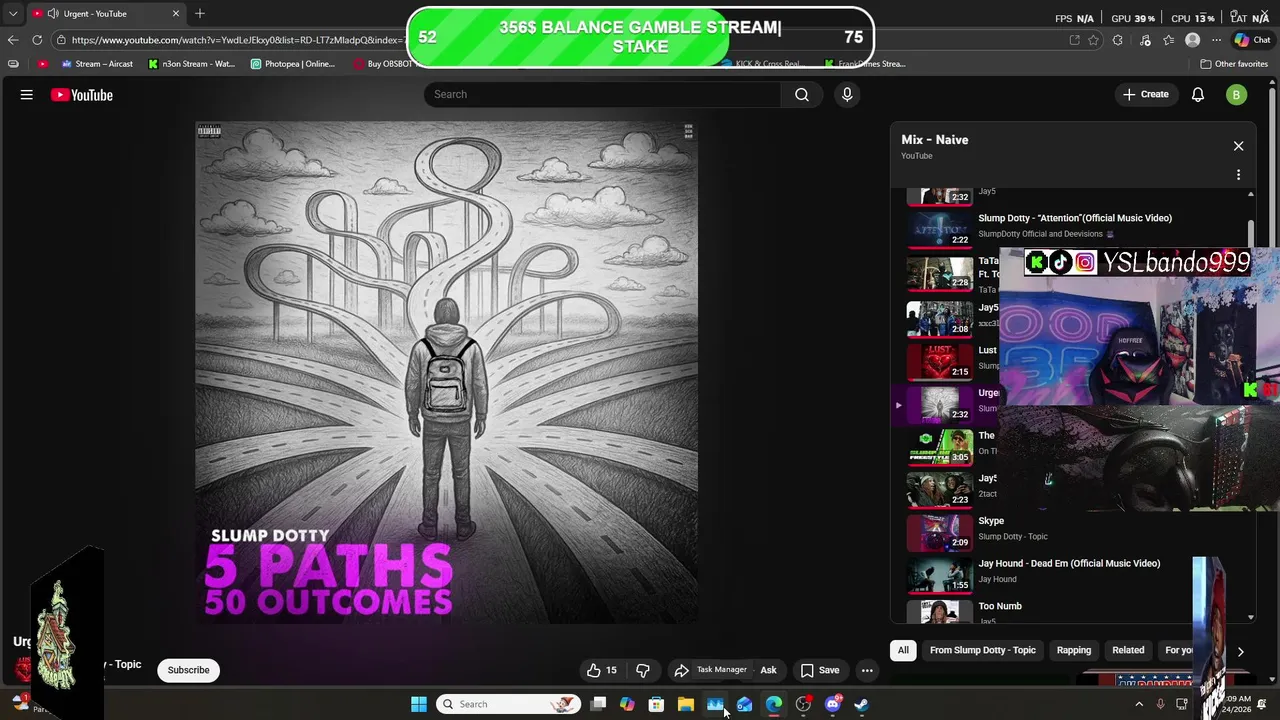Viewport: 1280px width, 720px height.
Task: Select the Related filter chip
Action: (x=1128, y=650)
